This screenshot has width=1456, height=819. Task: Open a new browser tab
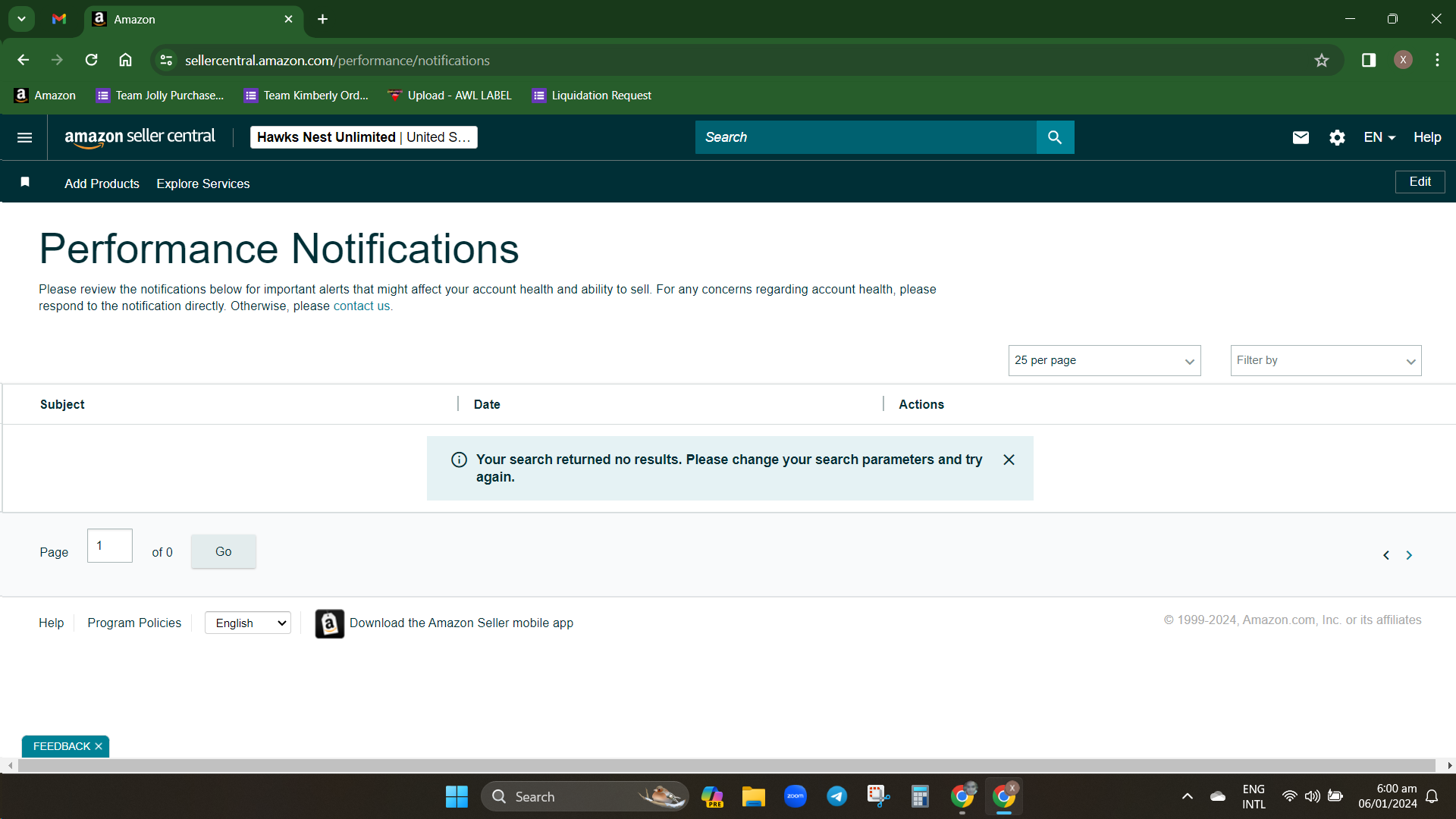pyautogui.click(x=322, y=19)
